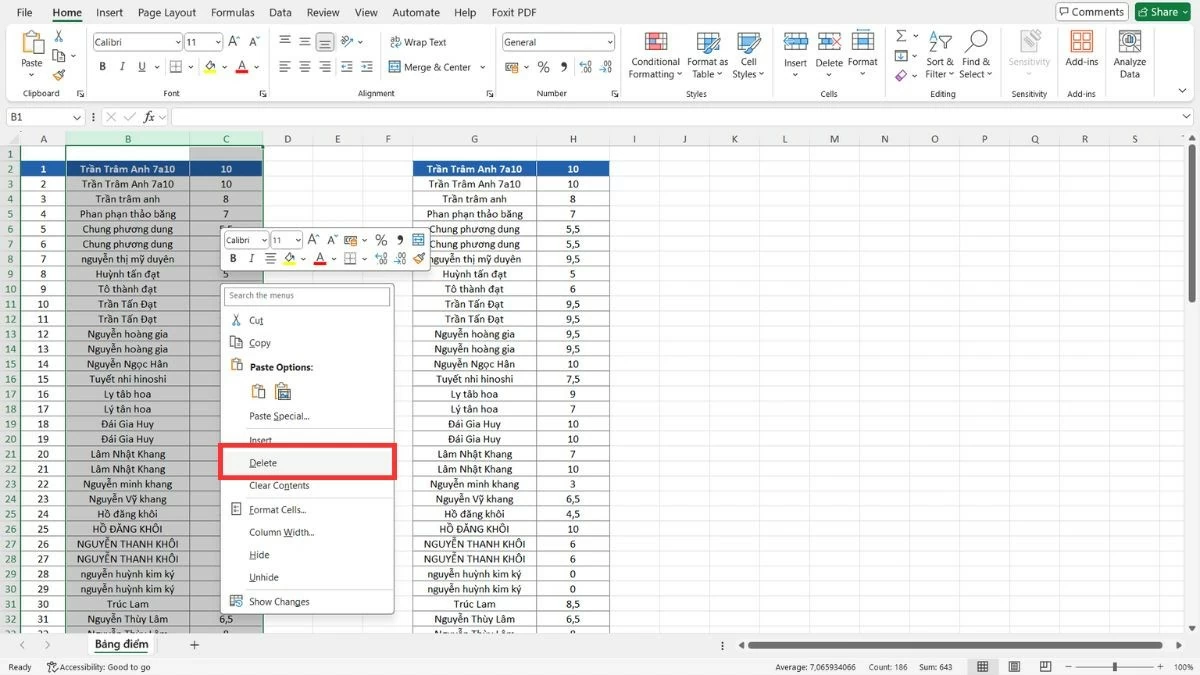The image size is (1200, 675).
Task: Open the Analyze Data pane
Action: [1129, 54]
